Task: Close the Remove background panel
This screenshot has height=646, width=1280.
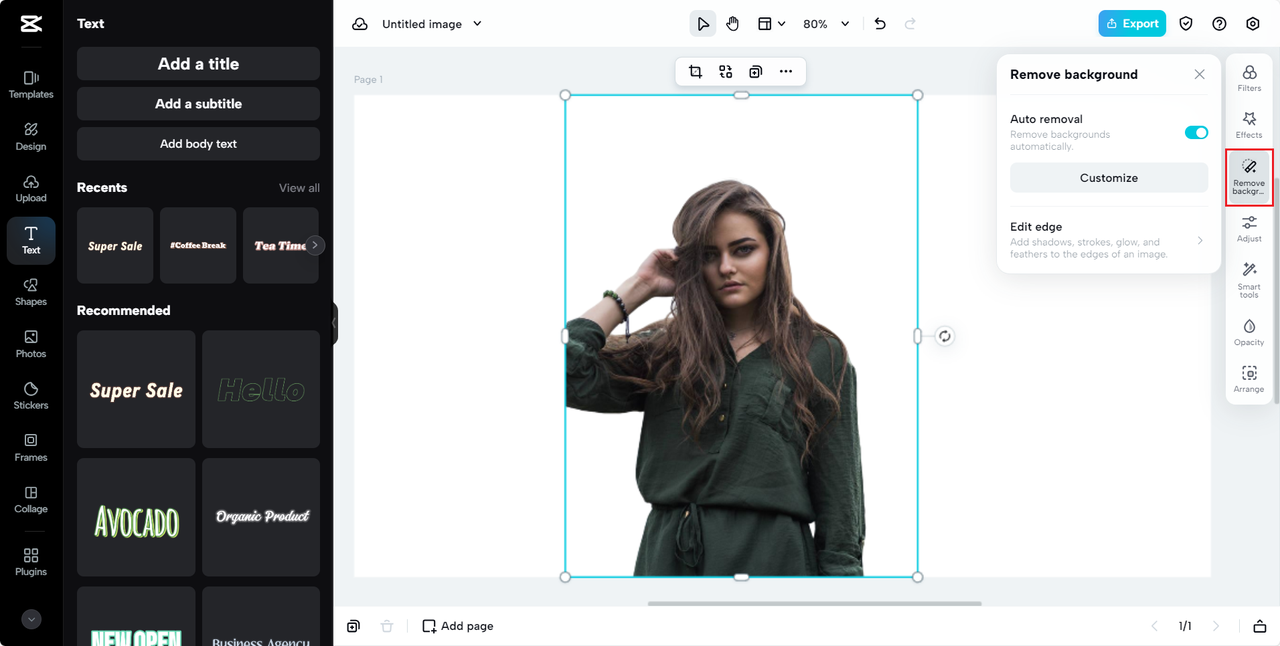Action: point(1199,74)
